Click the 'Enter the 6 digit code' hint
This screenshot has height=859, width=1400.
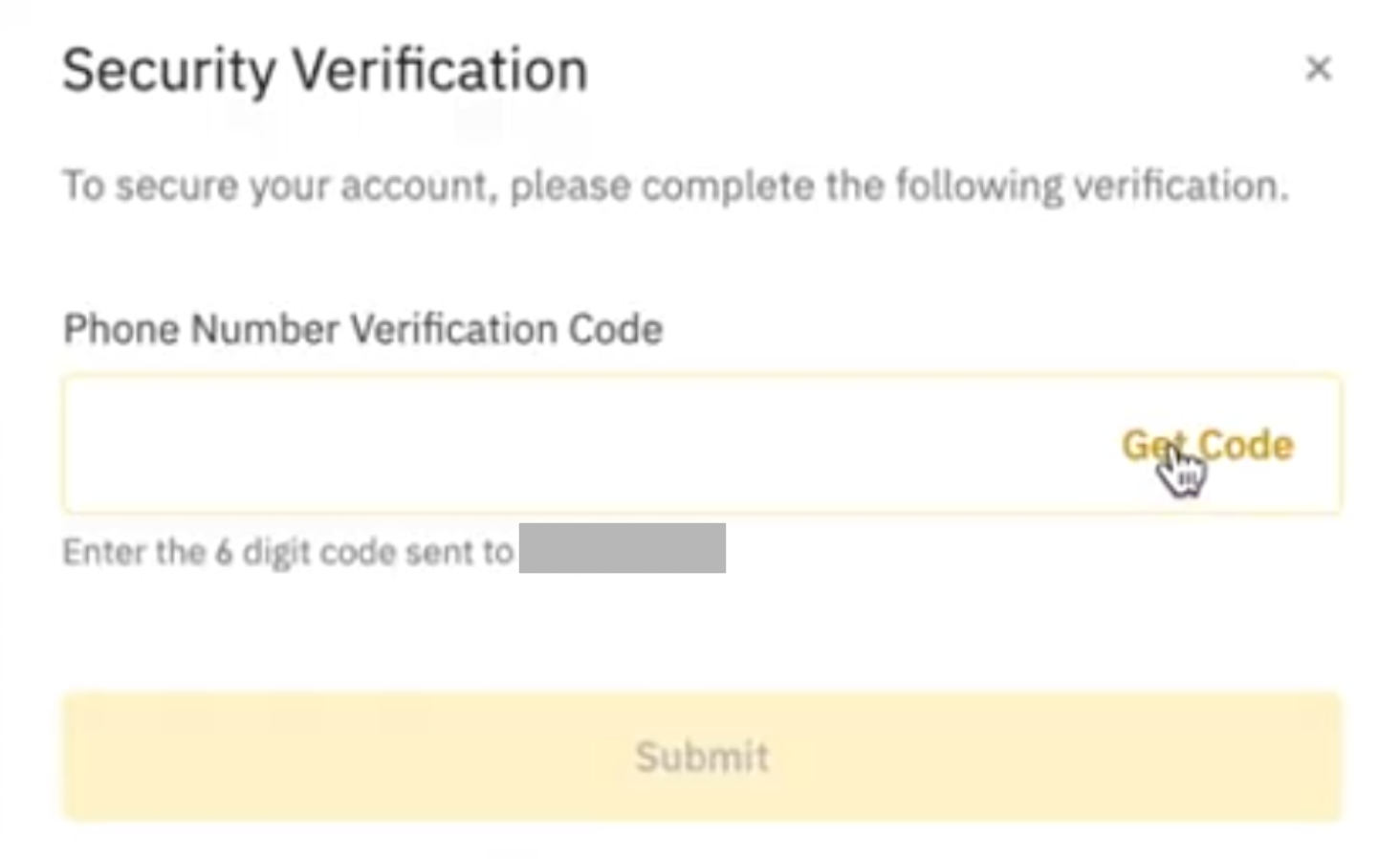(x=287, y=552)
